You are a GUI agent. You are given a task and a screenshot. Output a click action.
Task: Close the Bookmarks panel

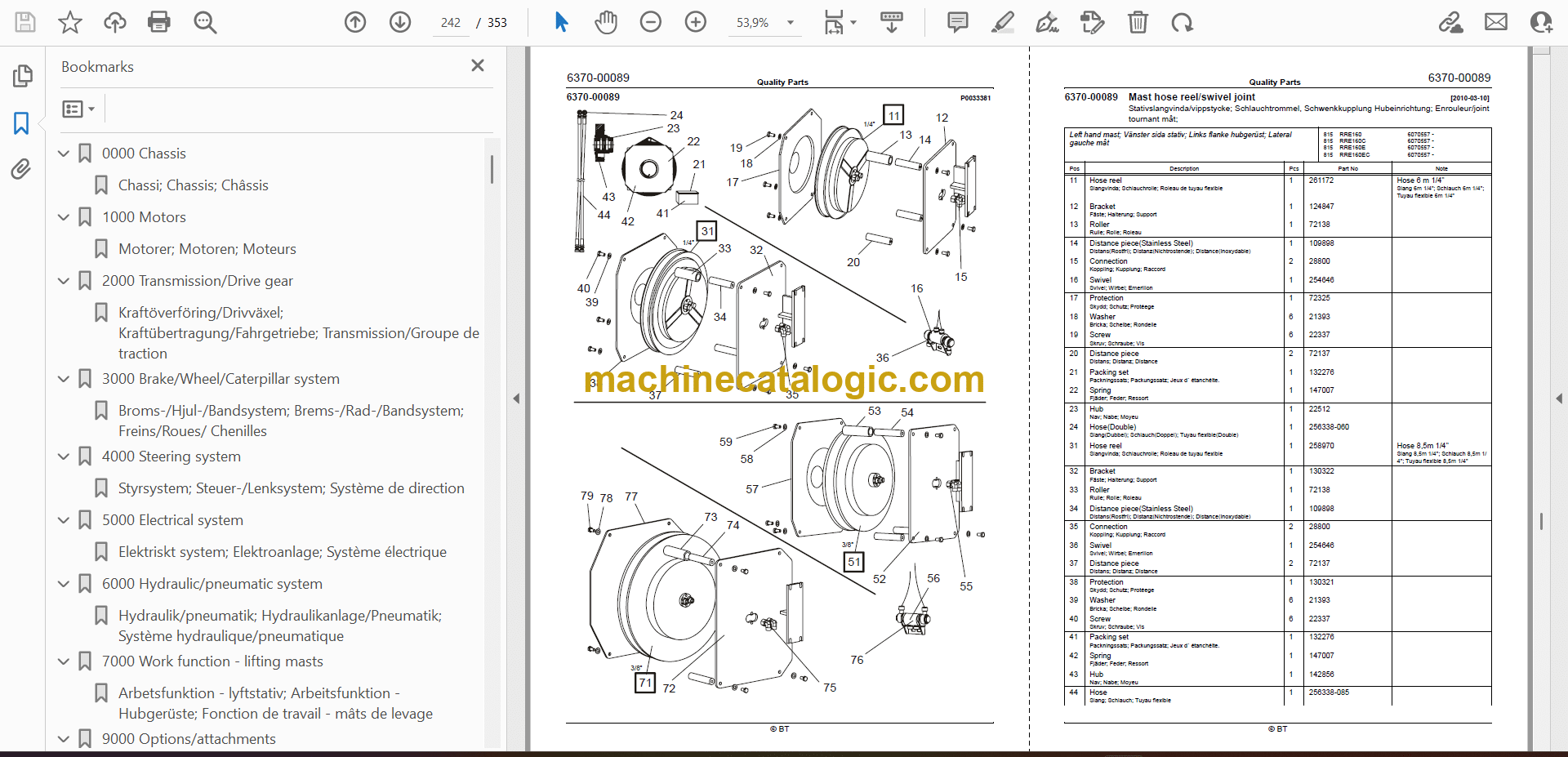478,65
